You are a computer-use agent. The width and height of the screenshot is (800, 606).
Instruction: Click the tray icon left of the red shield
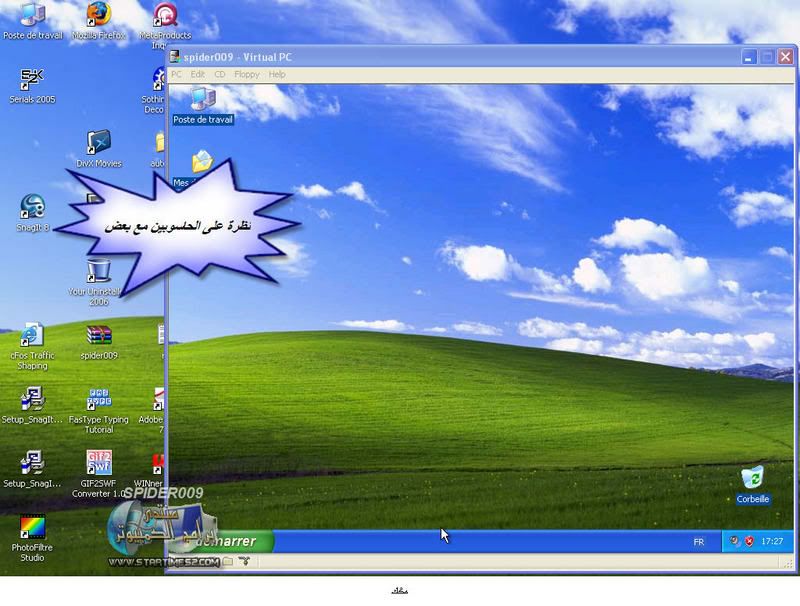(x=734, y=541)
